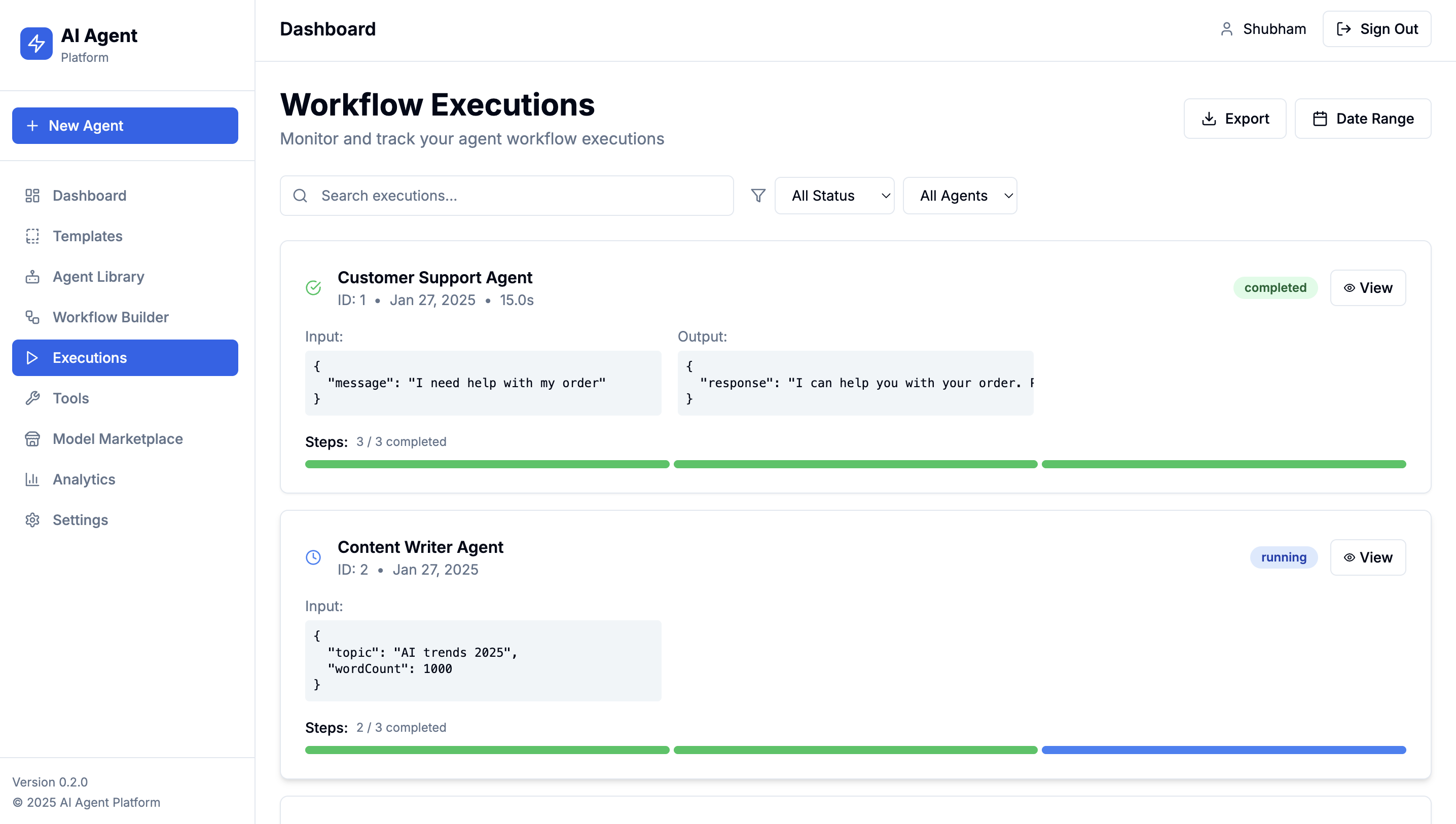1456x824 pixels.
Task: Go to Workflow Builder in sidebar
Action: pos(111,318)
